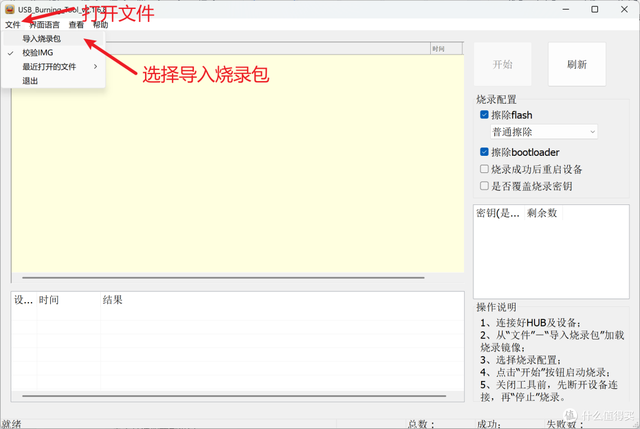This screenshot has height=429, width=640.
Task: Click the 剩余数 column header
Action: coord(542,213)
